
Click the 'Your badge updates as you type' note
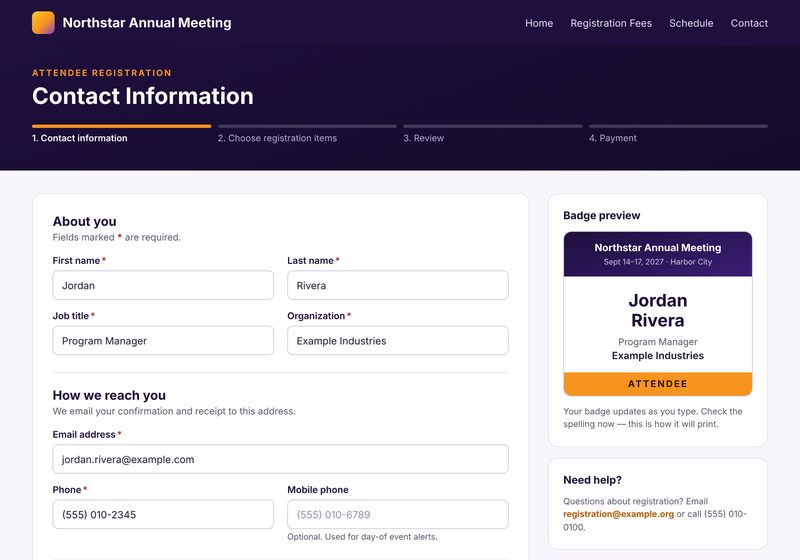[x=653, y=418]
